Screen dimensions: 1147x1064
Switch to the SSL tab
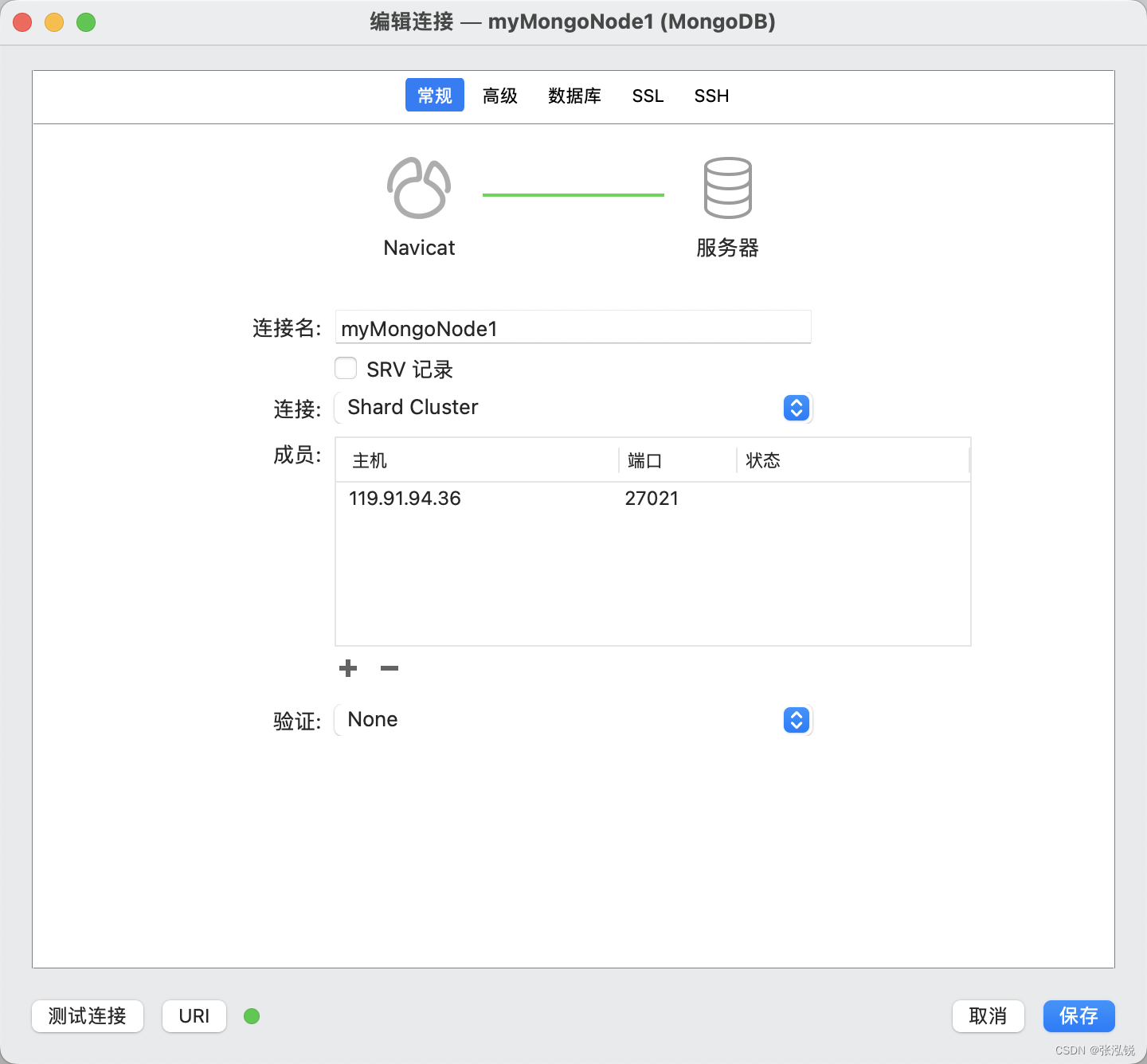point(648,96)
